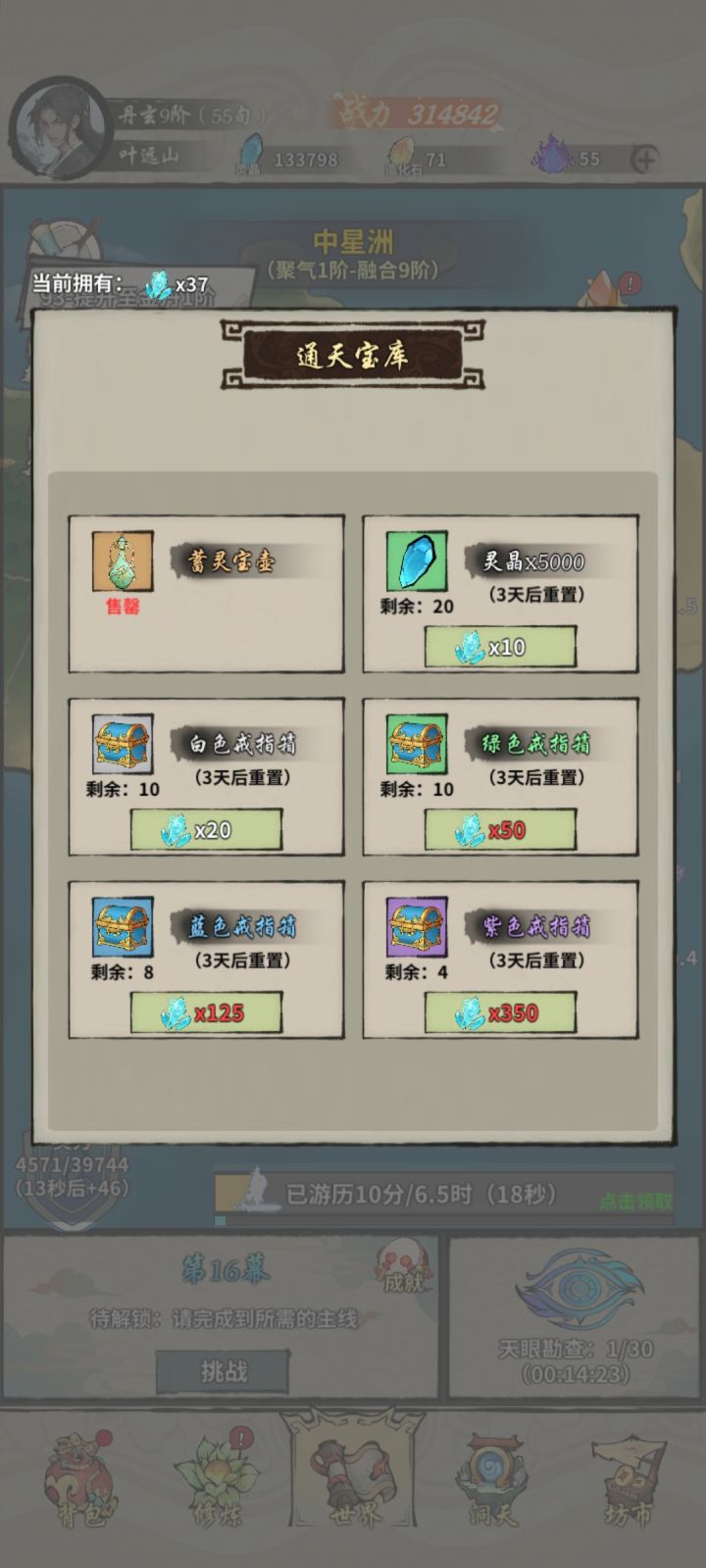This screenshot has width=706, height=1568.
Task: Buy 蓝色戒指箱 for x125 crystals
Action: point(206,1012)
